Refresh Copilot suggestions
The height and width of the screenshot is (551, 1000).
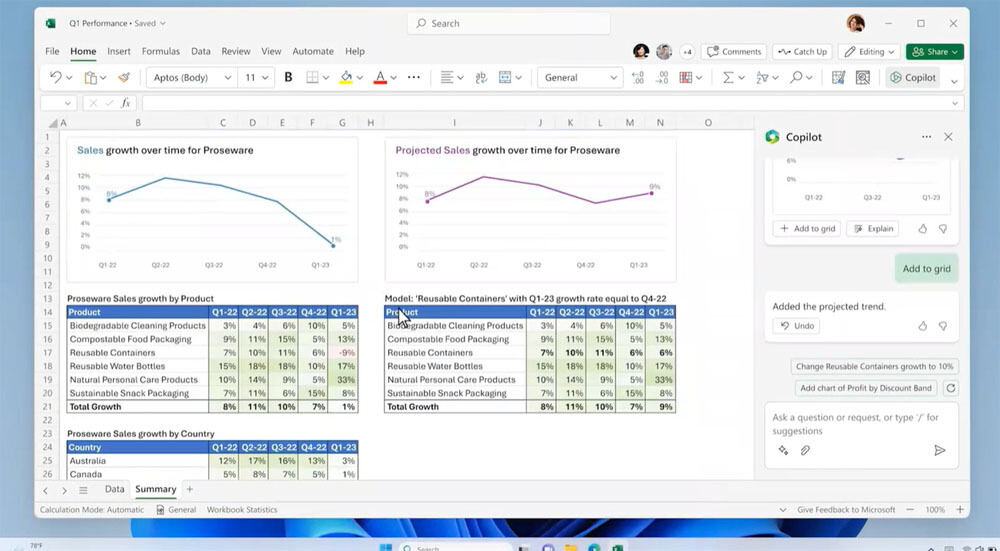pyautogui.click(x=951, y=388)
